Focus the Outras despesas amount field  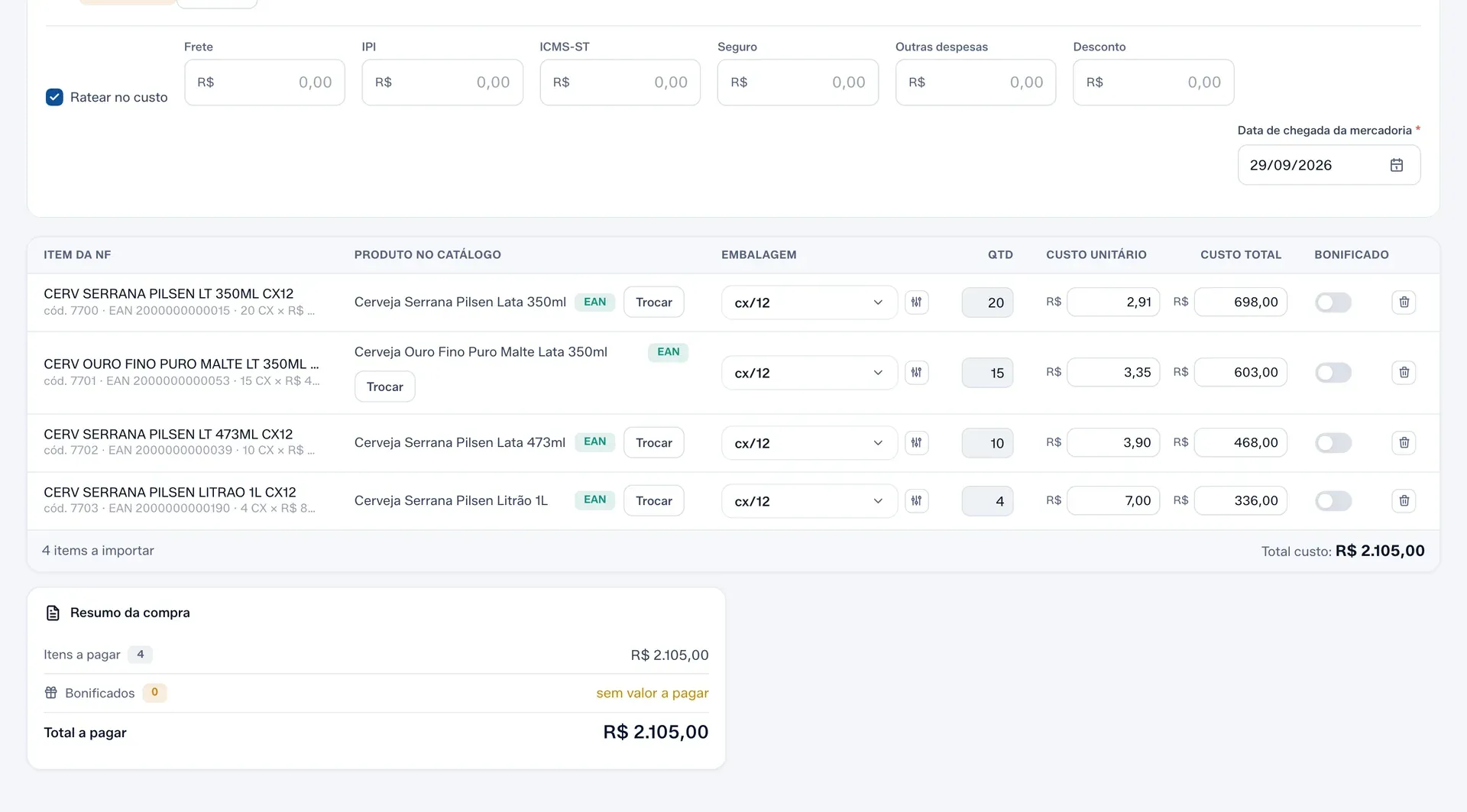click(976, 82)
